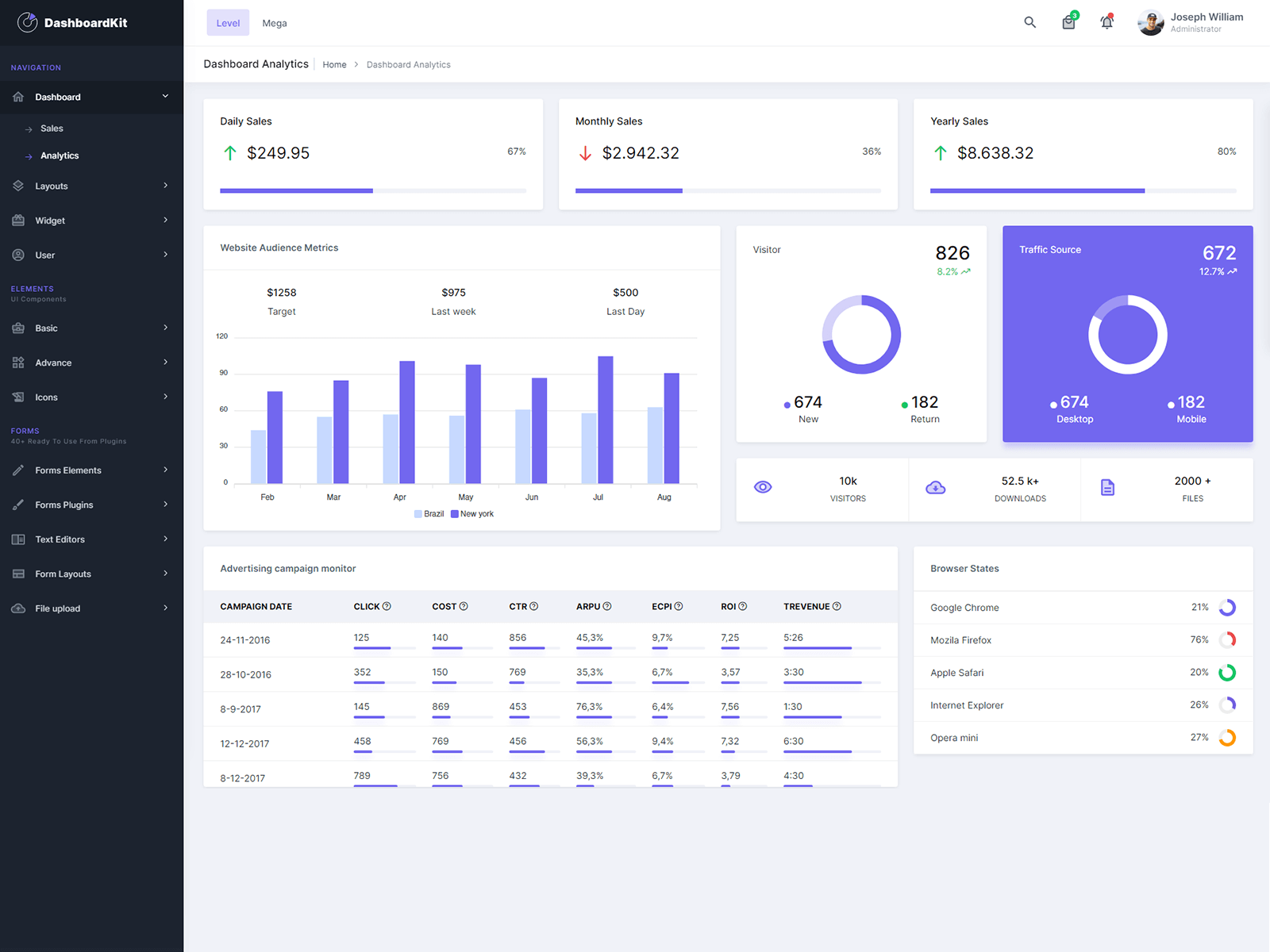
Task: Open the notifications bell
Action: [x=1106, y=22]
